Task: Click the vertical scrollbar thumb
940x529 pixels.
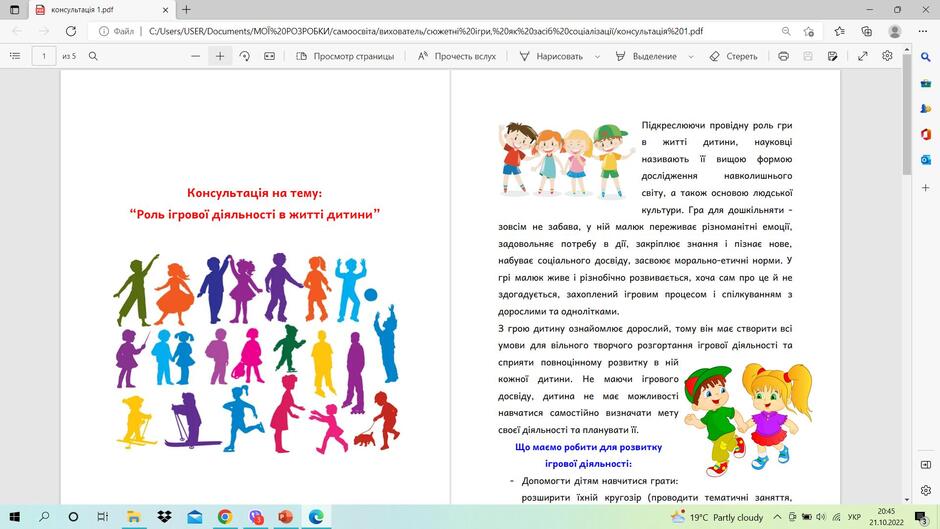Action: coord(906,114)
